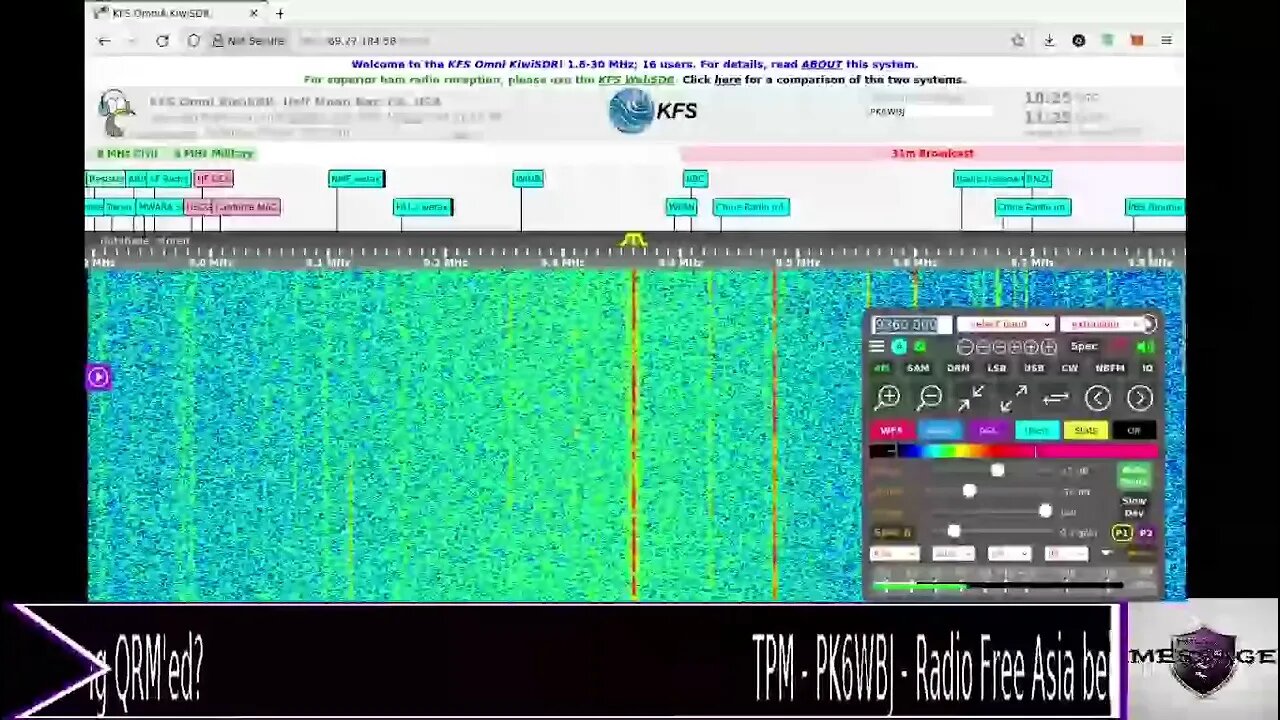Adjust the first waterfall slider knob
Viewport: 1280px width, 720px height.
(x=997, y=470)
